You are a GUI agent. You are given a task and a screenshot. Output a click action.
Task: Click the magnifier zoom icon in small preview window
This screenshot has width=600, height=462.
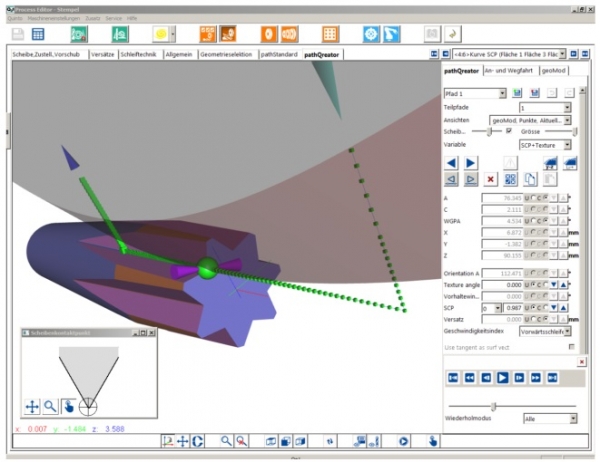point(49,406)
